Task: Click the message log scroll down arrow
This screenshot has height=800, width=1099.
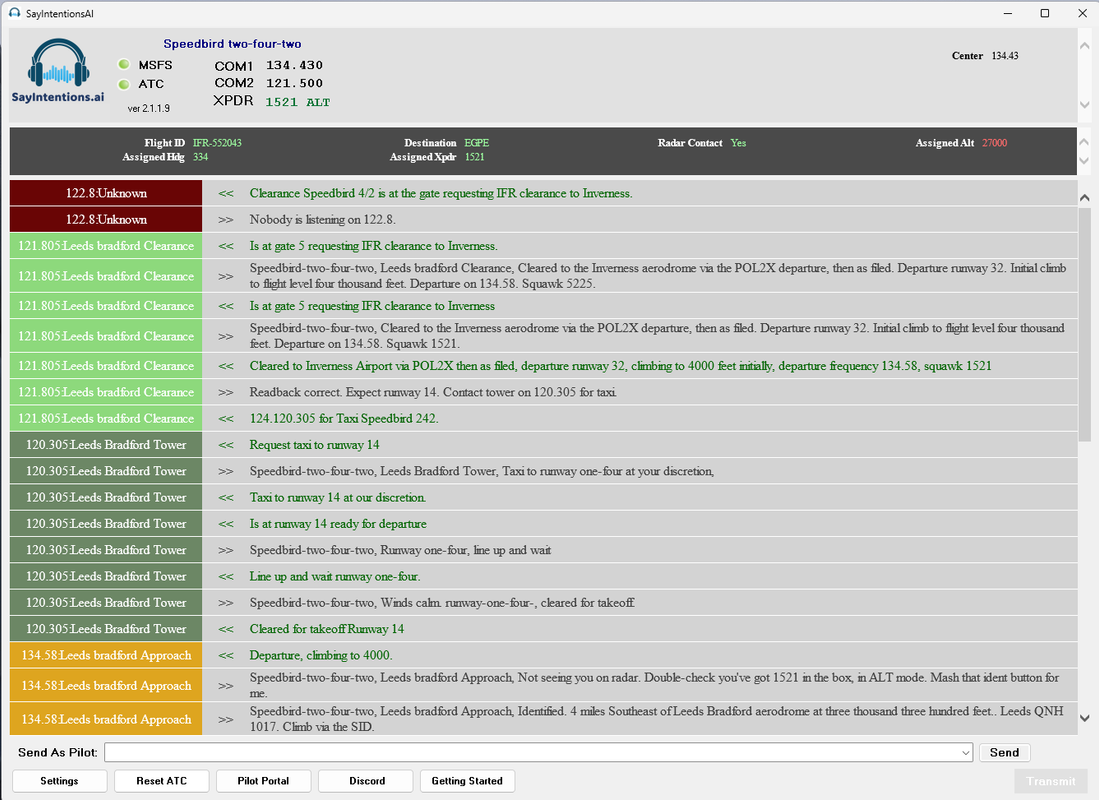Action: 1084,718
